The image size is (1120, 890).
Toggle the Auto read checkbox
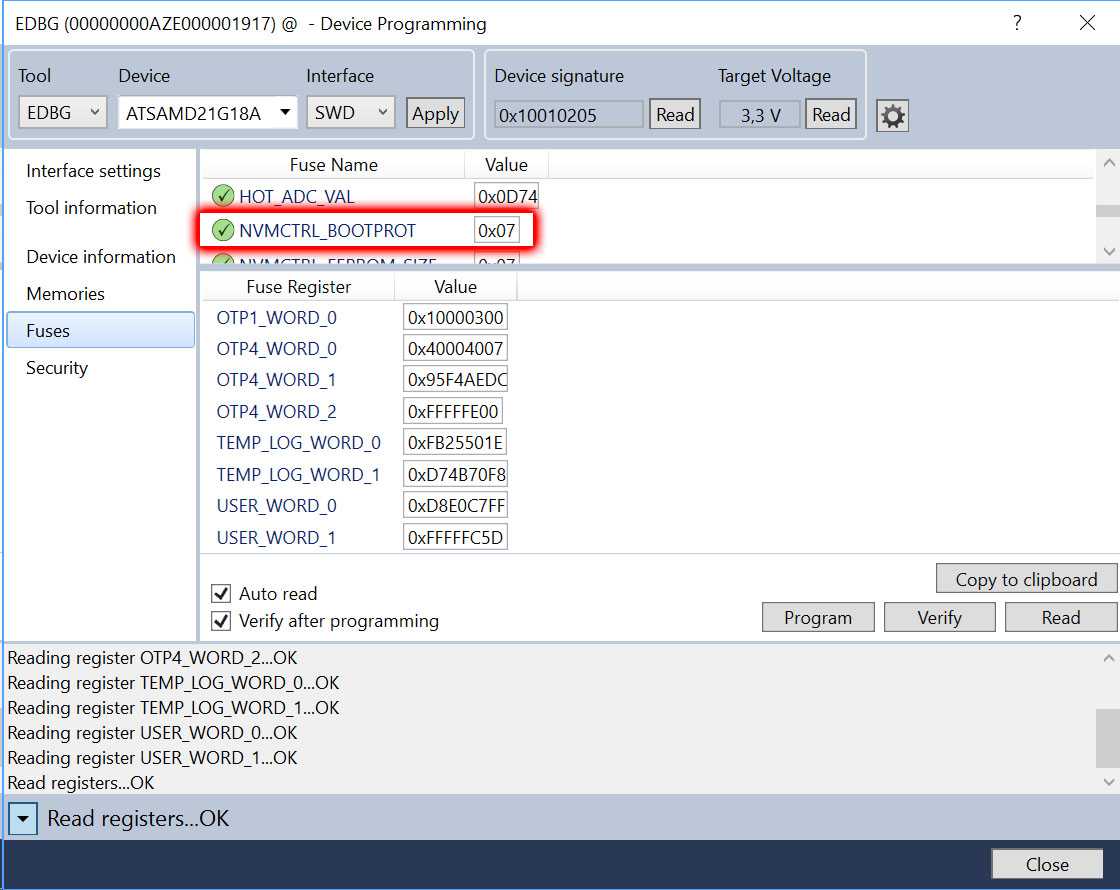(x=222, y=594)
